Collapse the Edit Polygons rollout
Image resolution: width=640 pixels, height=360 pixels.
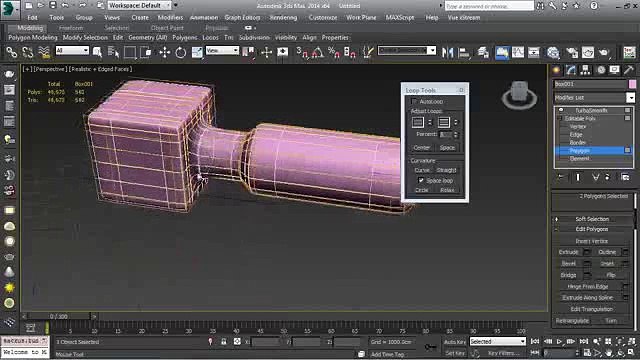592,229
